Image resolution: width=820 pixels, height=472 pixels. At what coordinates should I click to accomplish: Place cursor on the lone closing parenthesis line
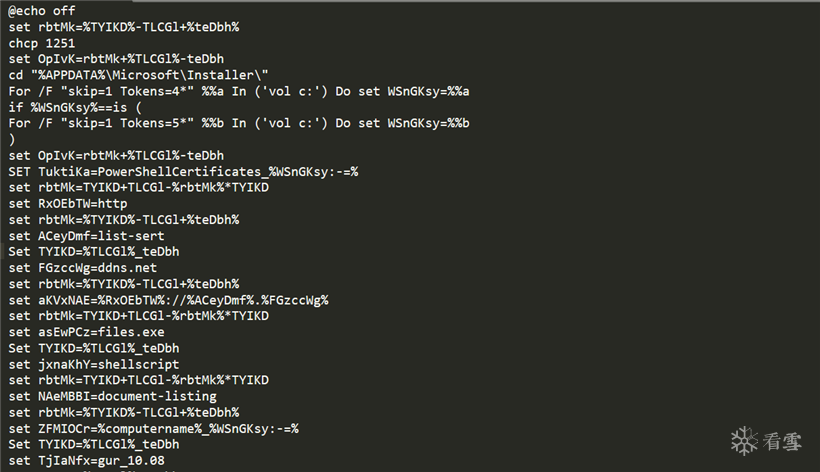coord(12,140)
